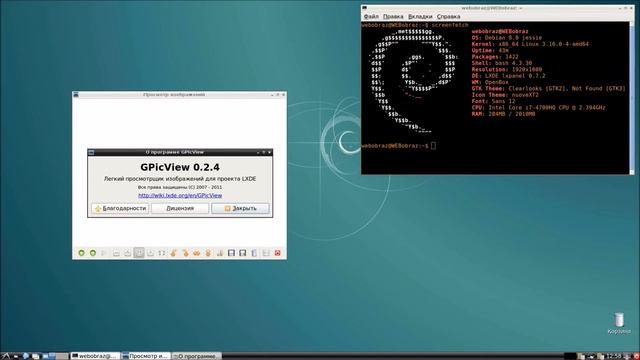Click the panel clock showing 12:58
Viewport: 640px width, 360px height.
point(613,356)
